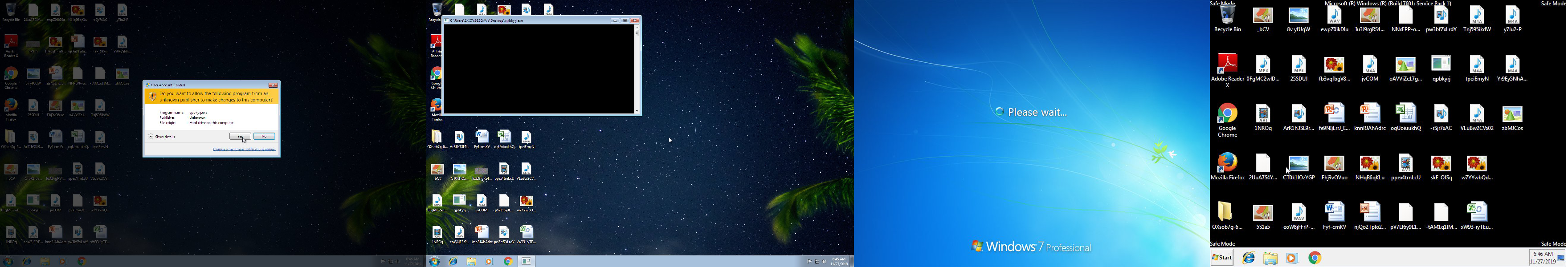Select the ppex4tmLcU AVI file
Viewport: 1568px width, 267px height.
tap(1405, 167)
